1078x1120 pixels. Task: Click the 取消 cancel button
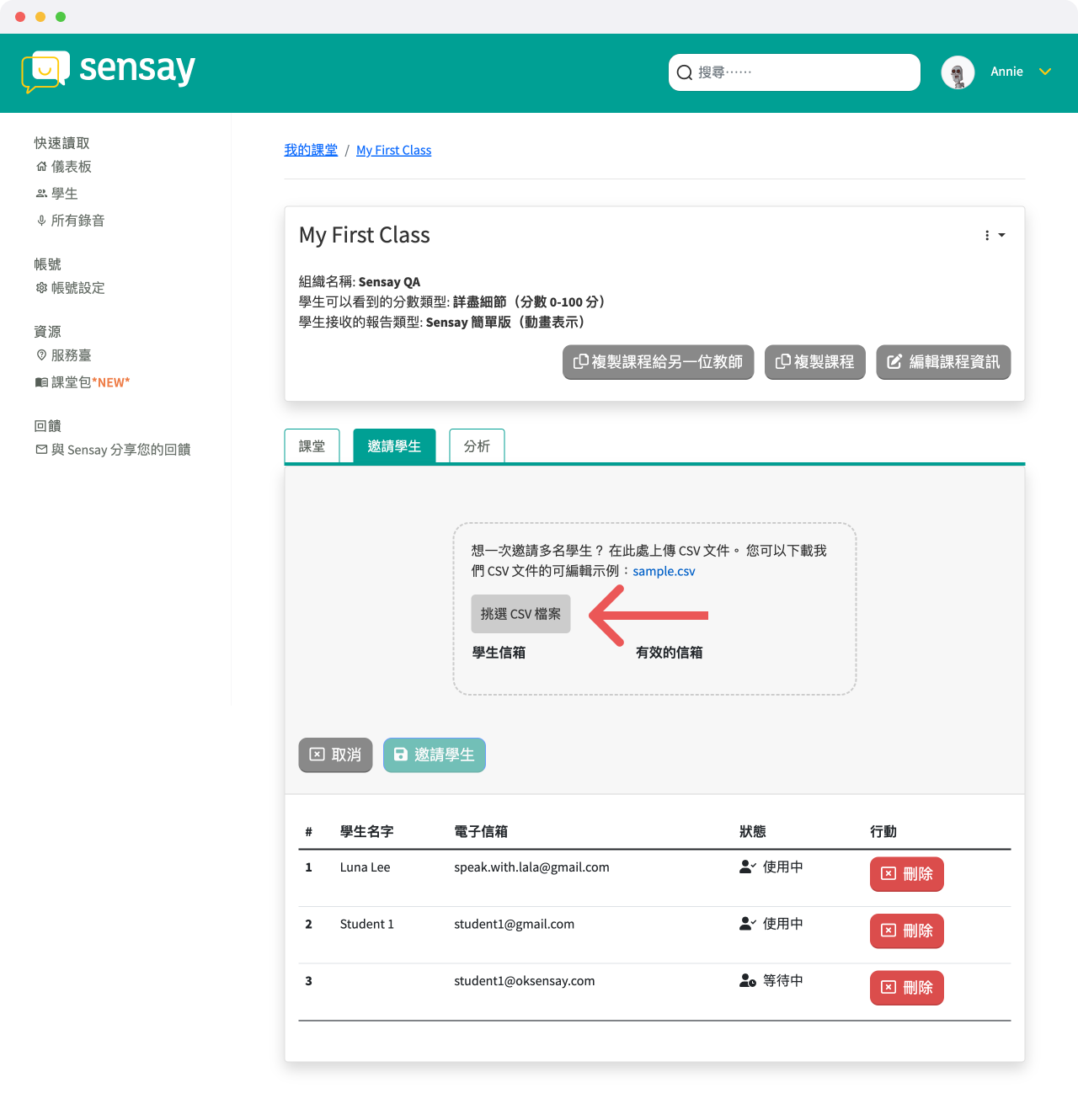click(x=335, y=755)
